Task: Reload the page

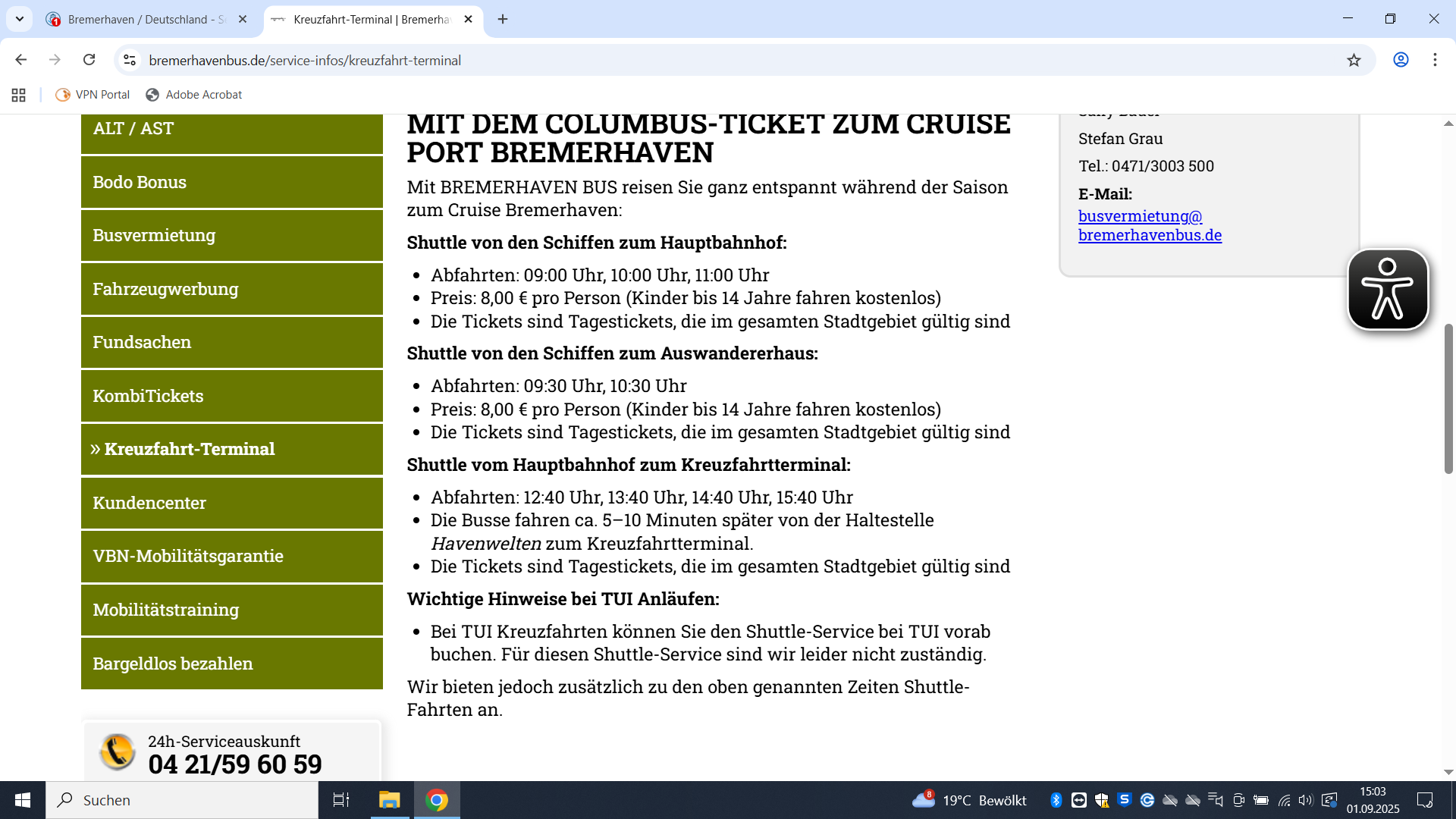Action: click(x=89, y=60)
